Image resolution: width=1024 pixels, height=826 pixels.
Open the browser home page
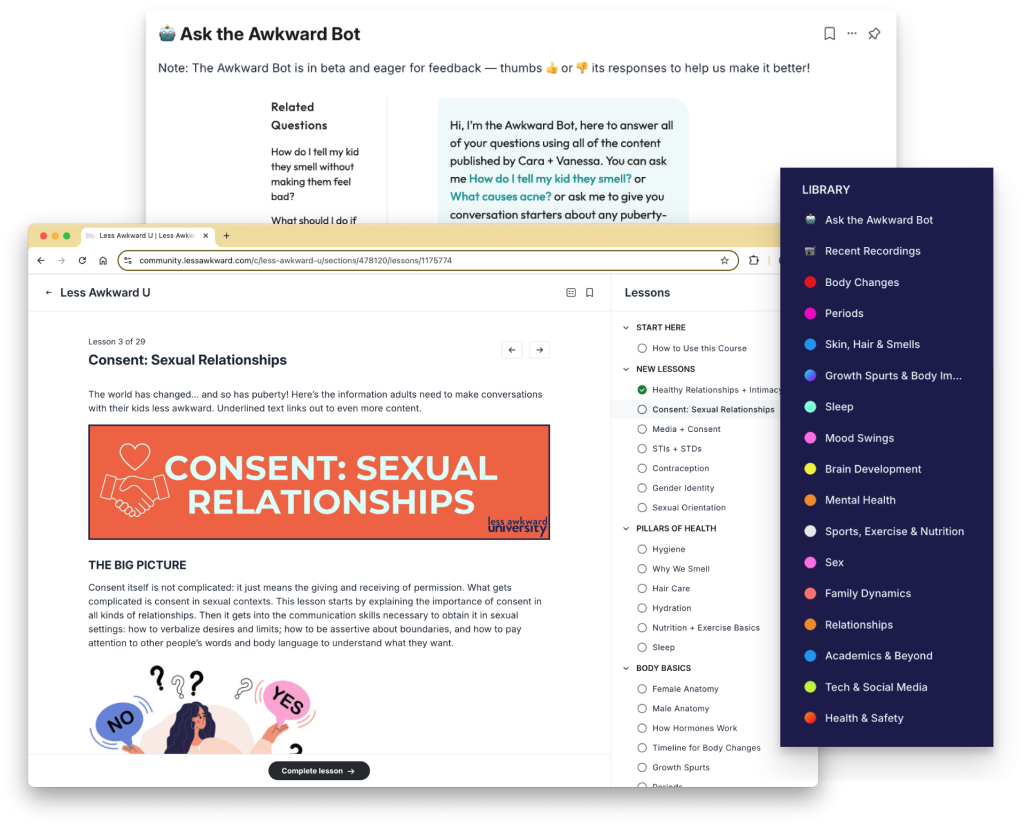pyautogui.click(x=103, y=261)
